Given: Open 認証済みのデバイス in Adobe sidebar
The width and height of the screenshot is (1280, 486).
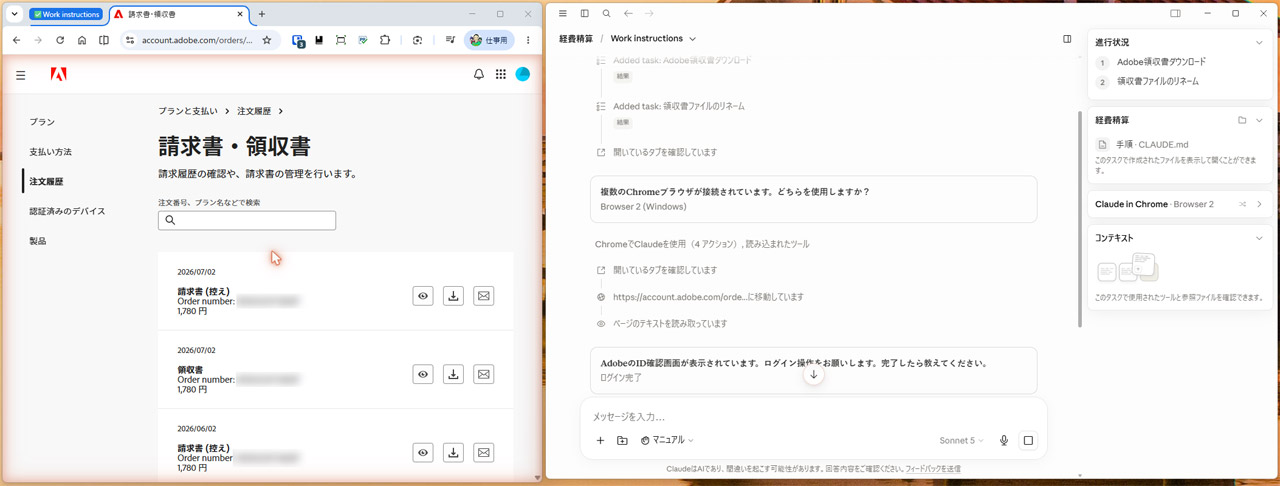Looking at the screenshot, I should pos(67,211).
